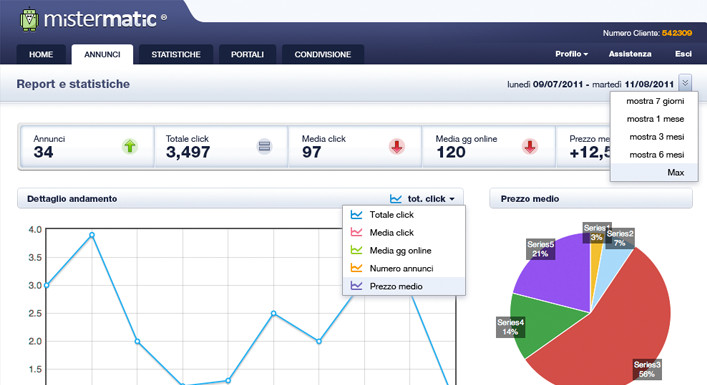Select Media click in the chart menu
The image size is (707, 385).
click(x=404, y=233)
